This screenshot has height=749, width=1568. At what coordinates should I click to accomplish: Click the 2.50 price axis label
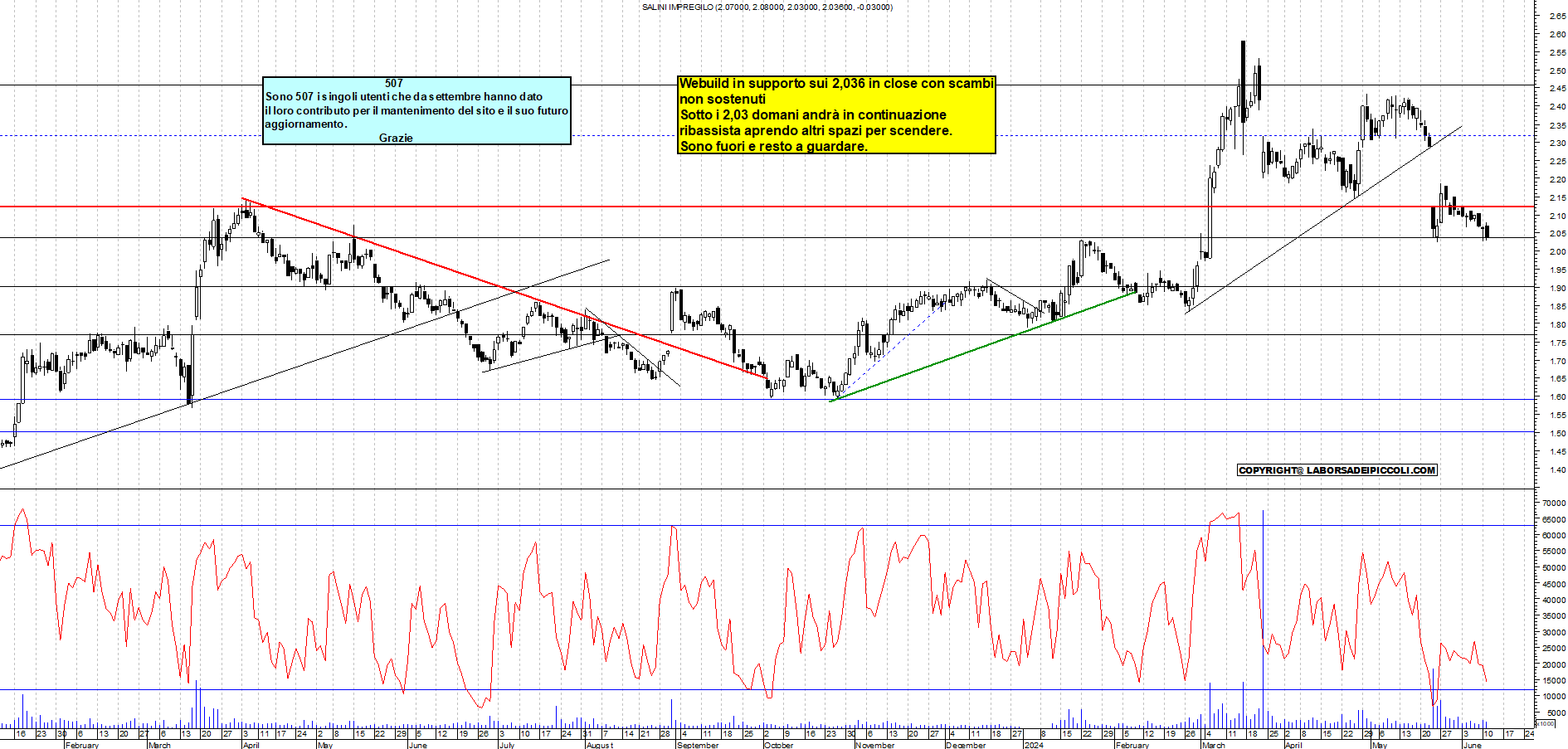click(x=1557, y=71)
